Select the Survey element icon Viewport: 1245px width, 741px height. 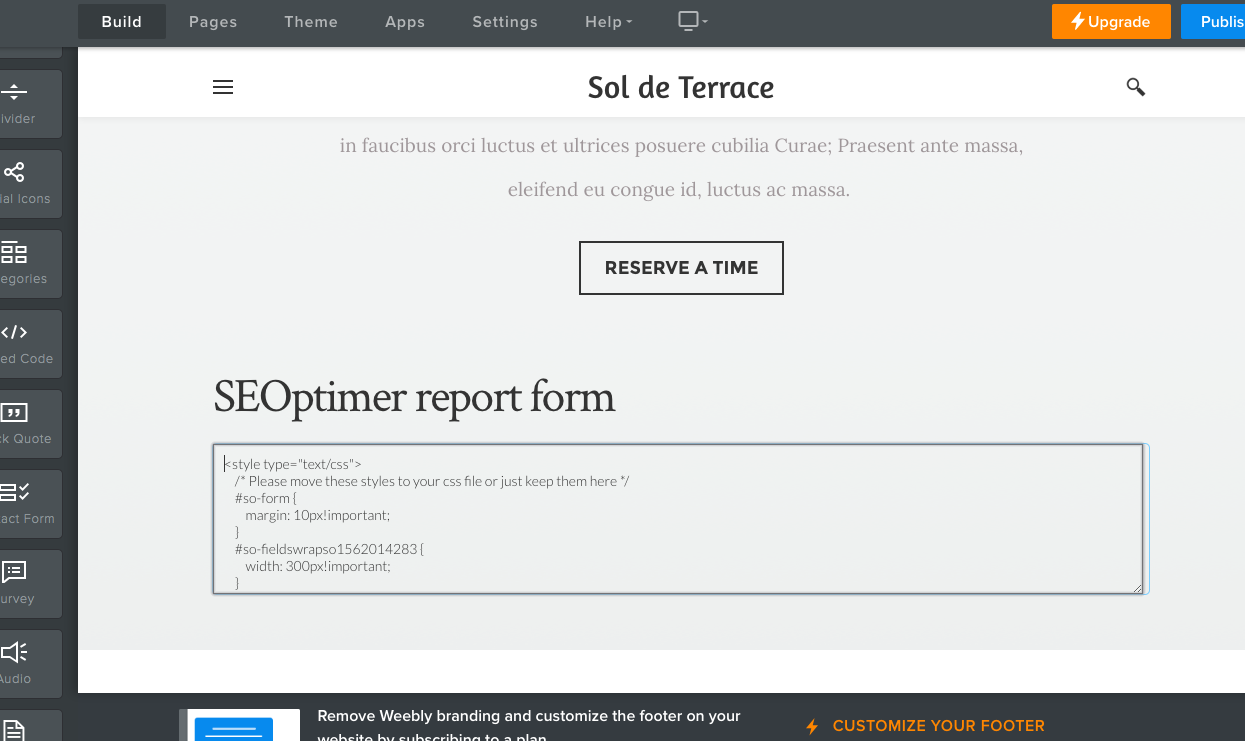click(x=15, y=573)
